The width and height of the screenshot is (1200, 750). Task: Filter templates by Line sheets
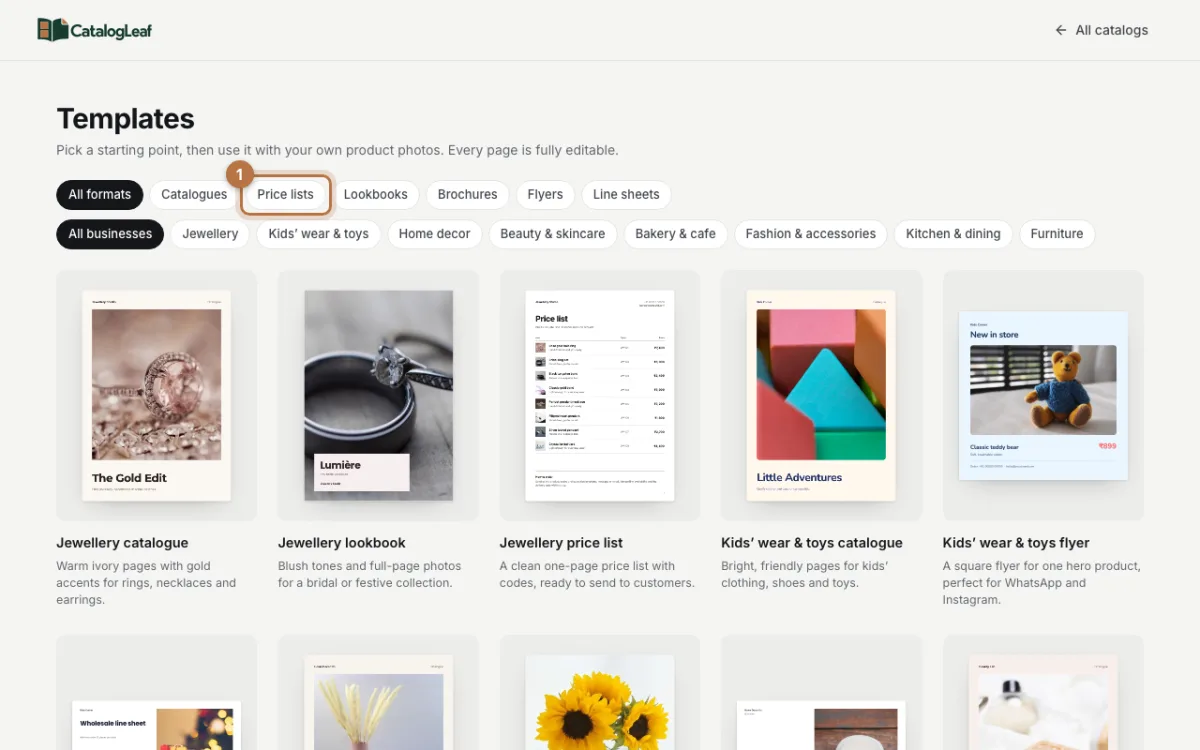[x=626, y=194]
